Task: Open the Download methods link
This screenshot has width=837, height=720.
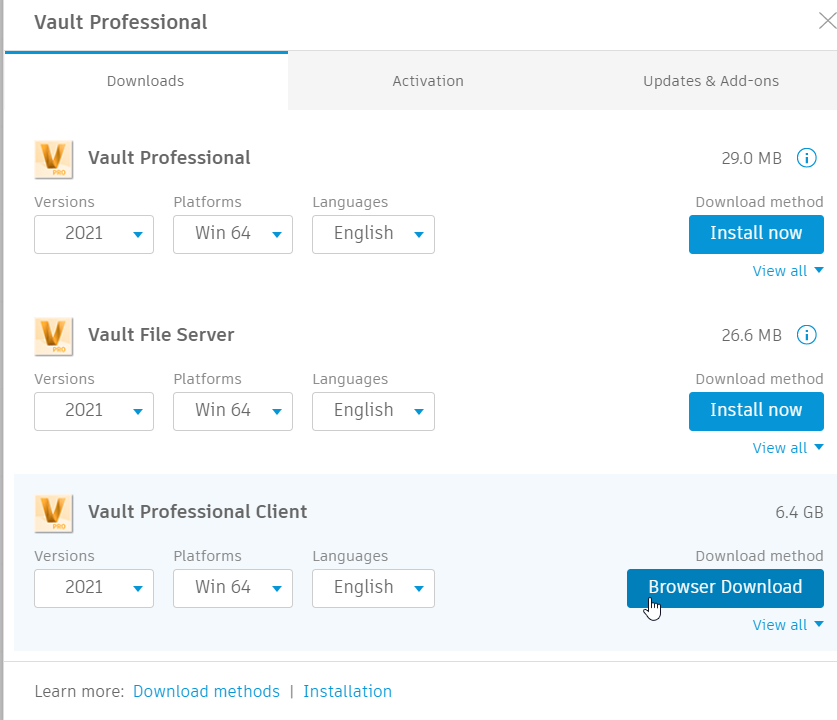Action: (x=206, y=692)
